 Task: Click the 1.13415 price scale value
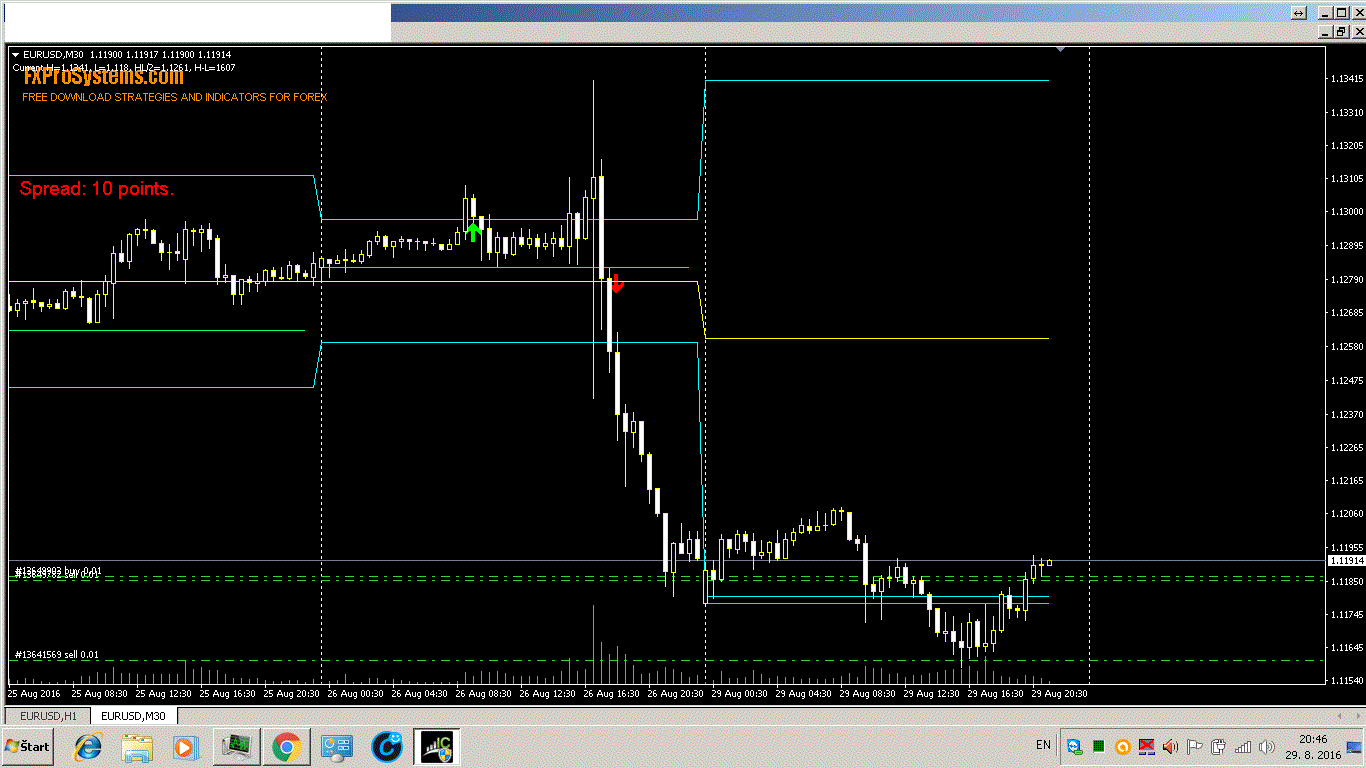(1345, 78)
